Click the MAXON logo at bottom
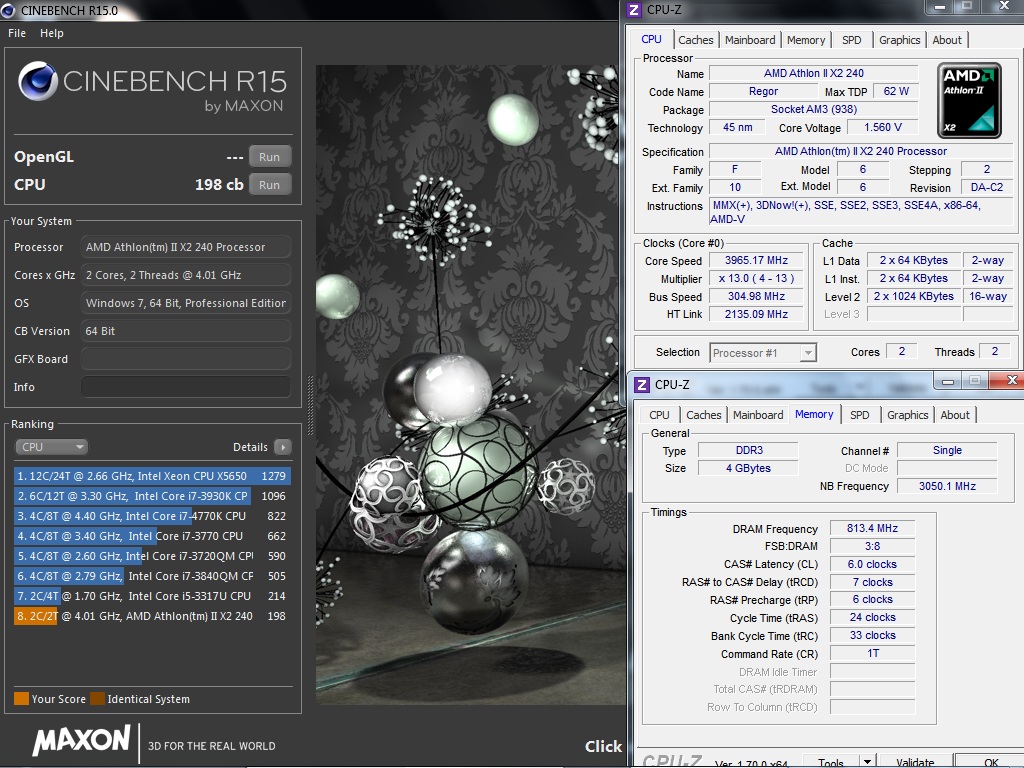This screenshot has width=1024, height=768. [82, 741]
